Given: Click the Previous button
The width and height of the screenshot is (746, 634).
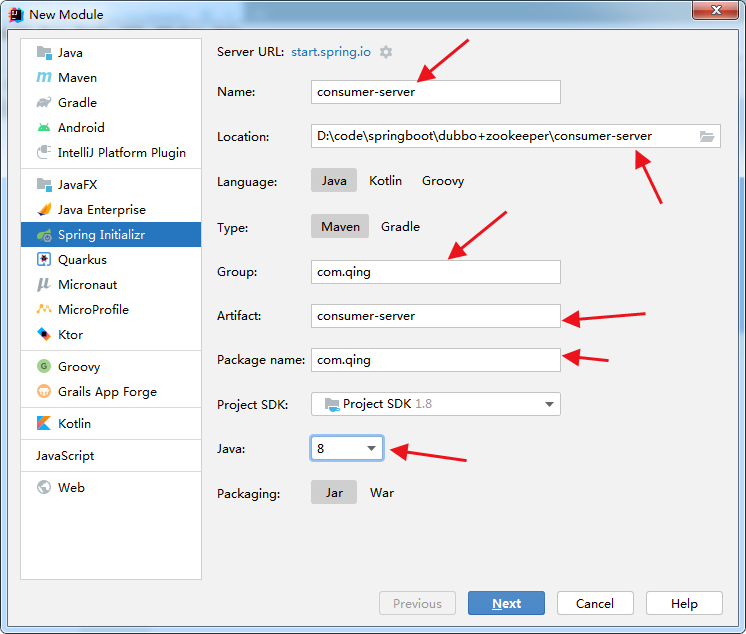Looking at the screenshot, I should (x=417, y=603).
